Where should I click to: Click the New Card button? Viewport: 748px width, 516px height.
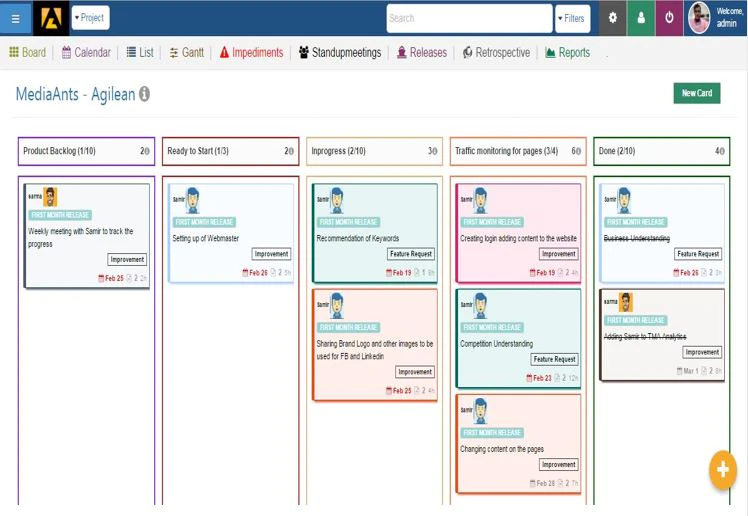pos(696,93)
